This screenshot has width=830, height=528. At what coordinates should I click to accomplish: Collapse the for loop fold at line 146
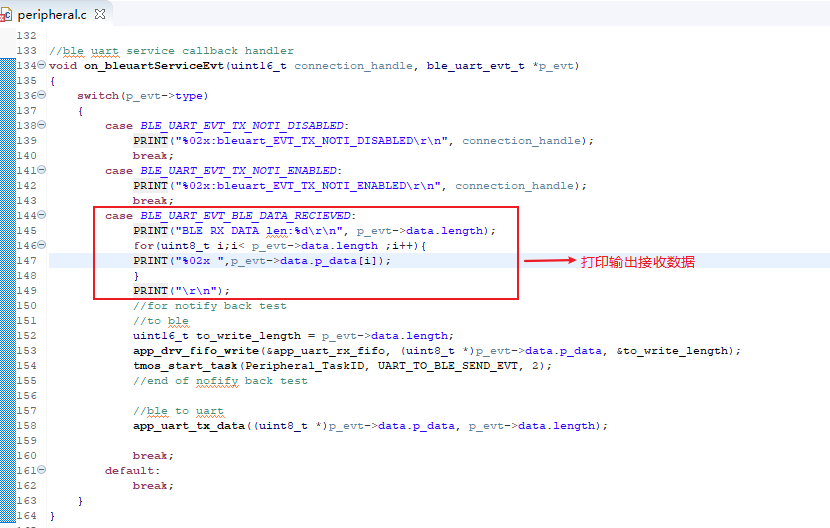coord(42,245)
